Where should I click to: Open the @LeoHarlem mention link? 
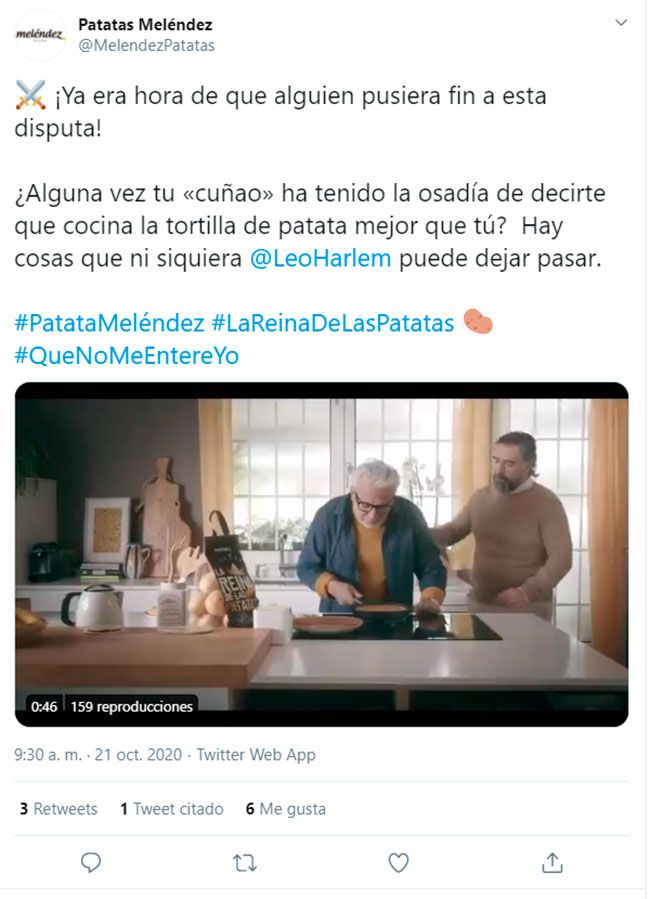coord(320,258)
